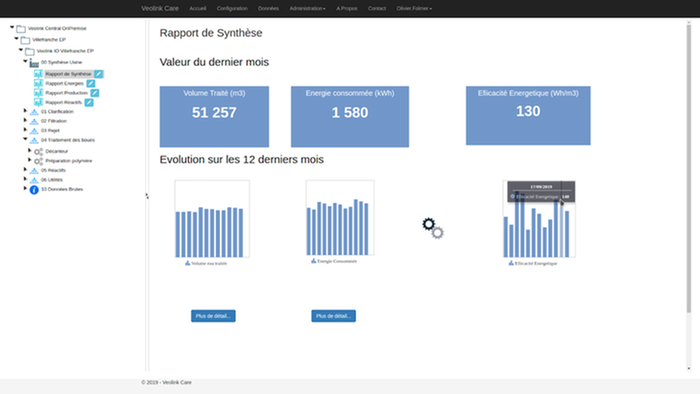Click the 04 Traitement des boues process icon
The image size is (700, 394).
click(34, 140)
